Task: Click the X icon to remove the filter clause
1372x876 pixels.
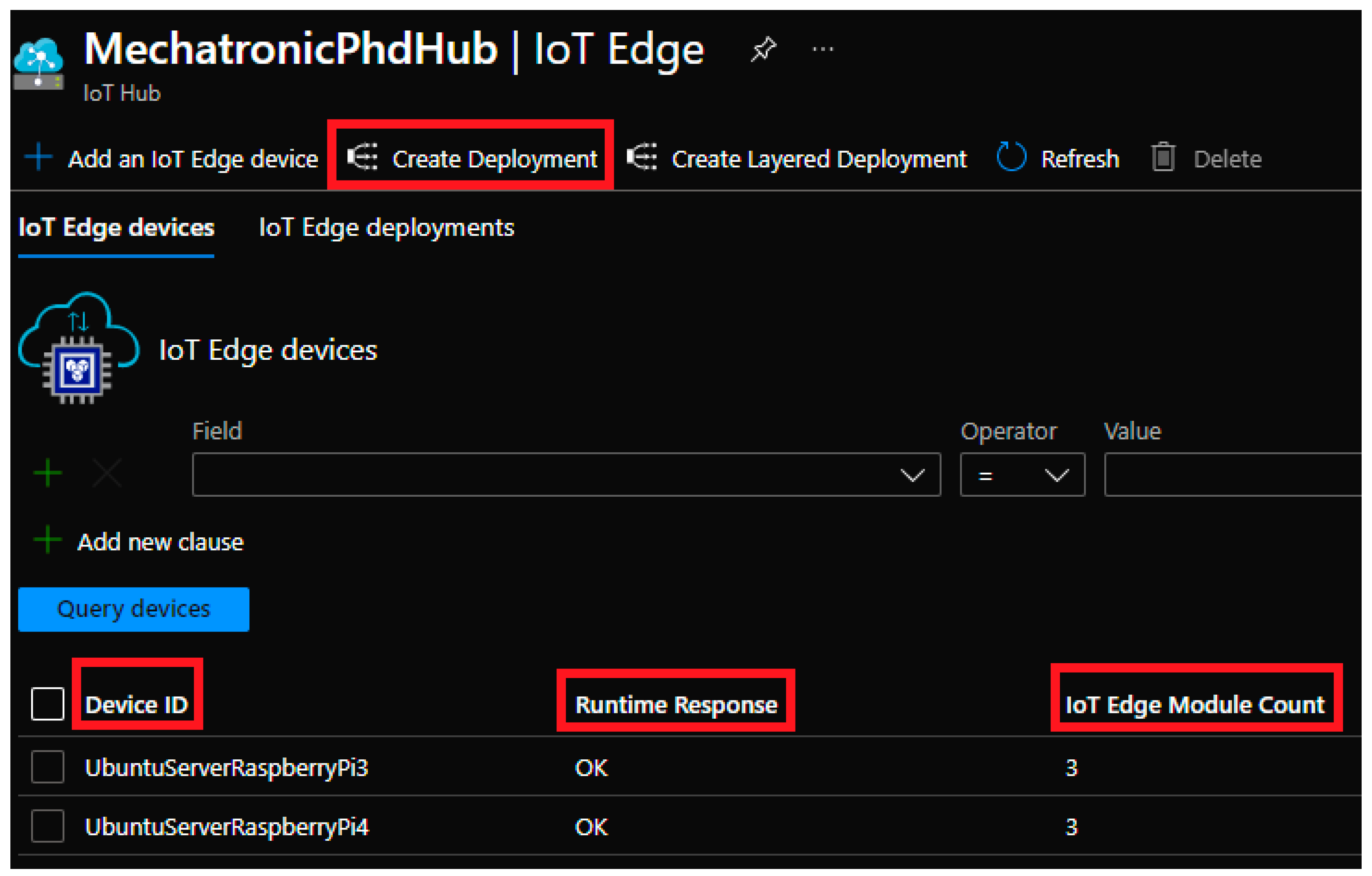Action: (107, 473)
